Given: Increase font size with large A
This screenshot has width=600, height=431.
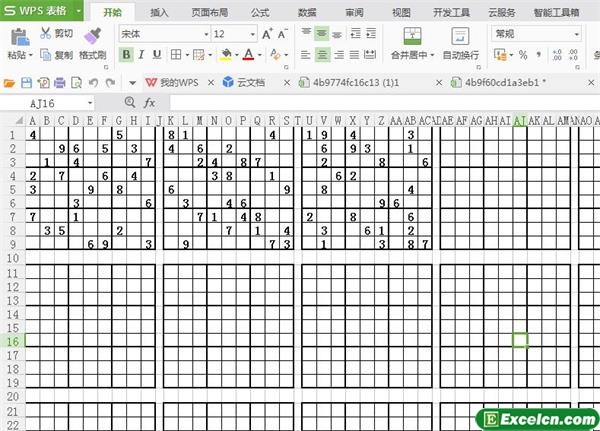Looking at the screenshot, I should click(267, 34).
